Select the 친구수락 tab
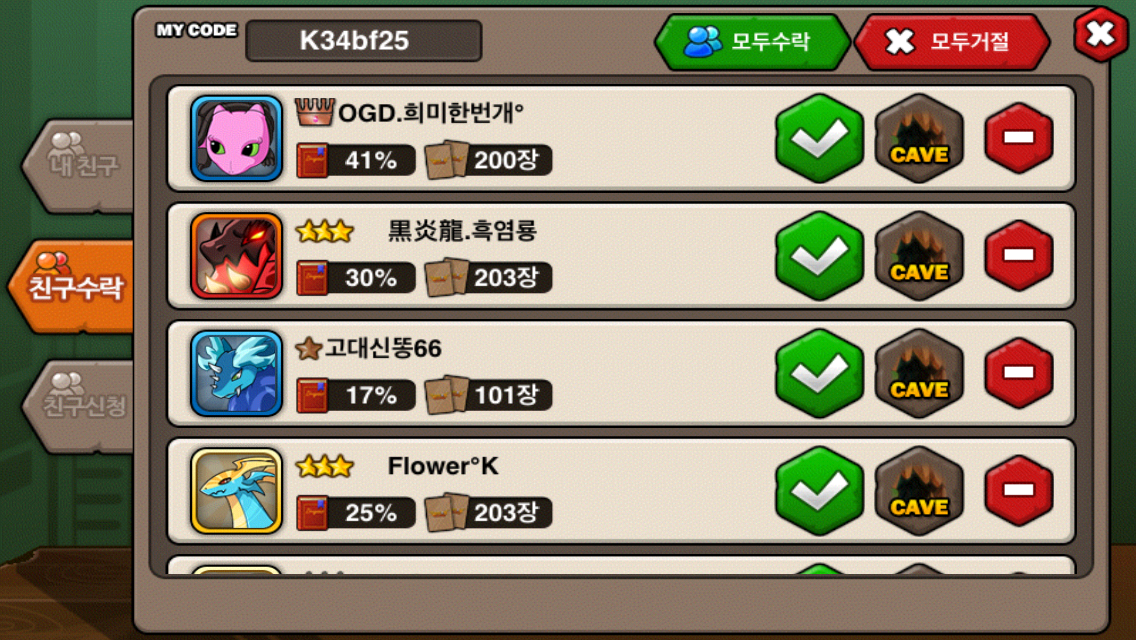The width and height of the screenshot is (1136, 640). (72, 286)
